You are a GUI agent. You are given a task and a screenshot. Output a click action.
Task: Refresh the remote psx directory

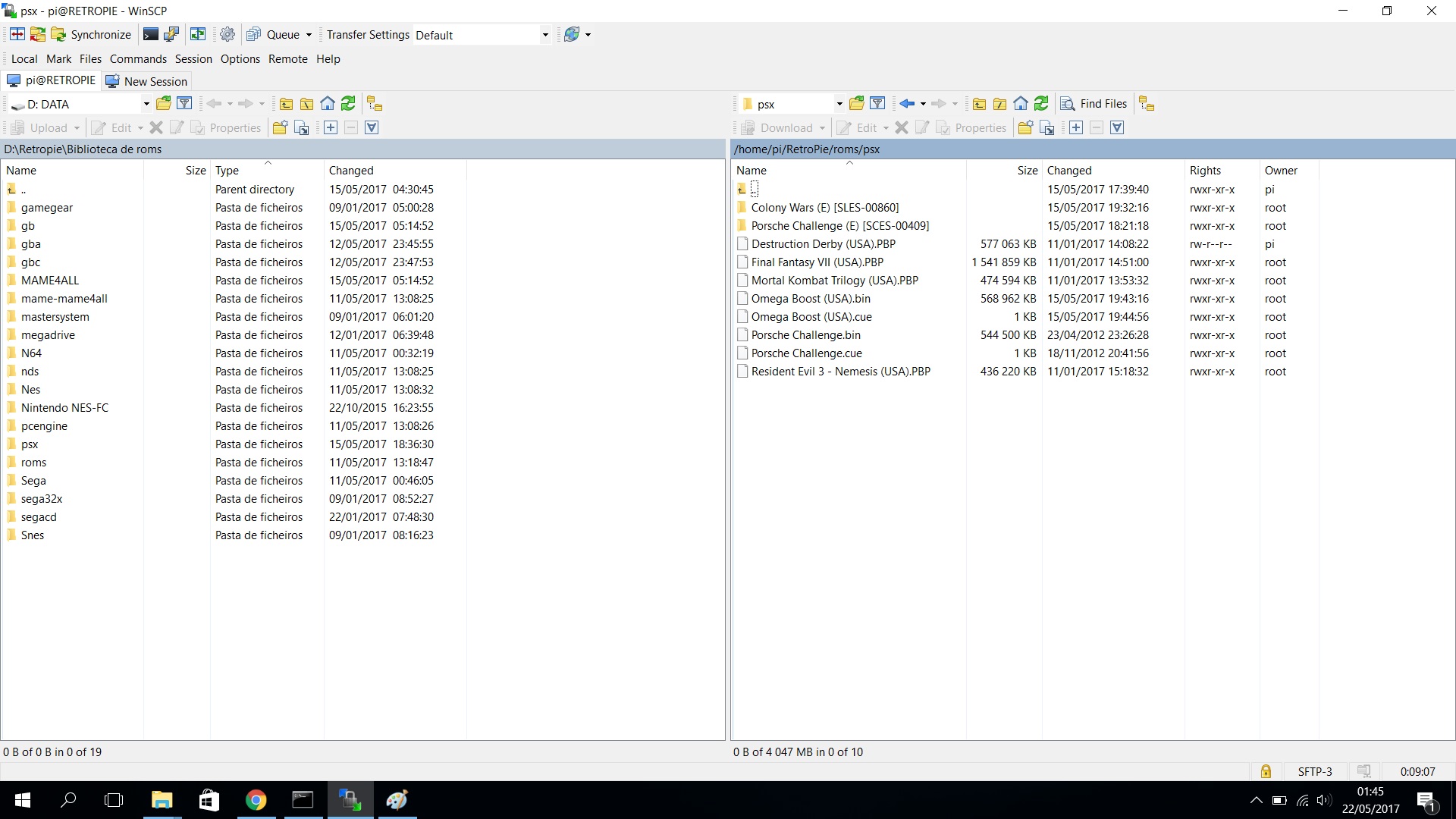1041,104
